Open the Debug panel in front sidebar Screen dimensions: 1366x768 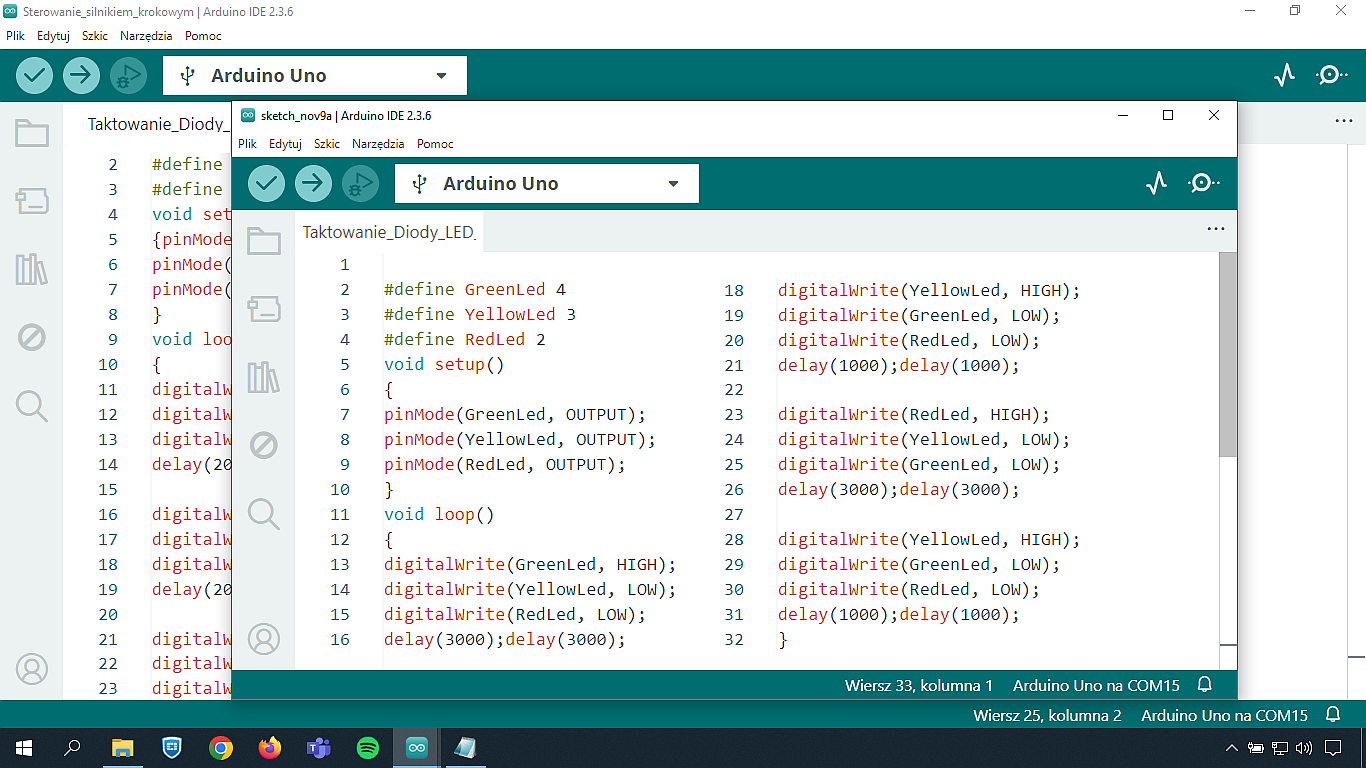tap(264, 445)
